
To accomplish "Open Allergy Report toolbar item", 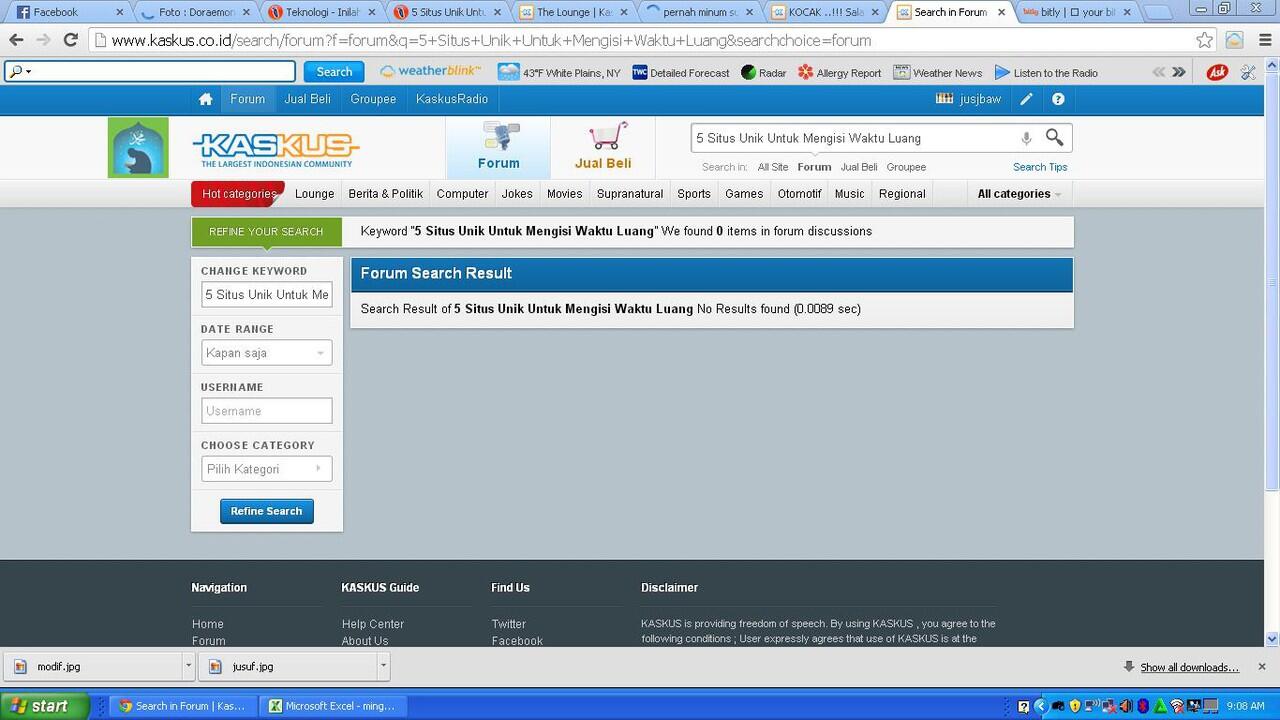I will click(839, 72).
